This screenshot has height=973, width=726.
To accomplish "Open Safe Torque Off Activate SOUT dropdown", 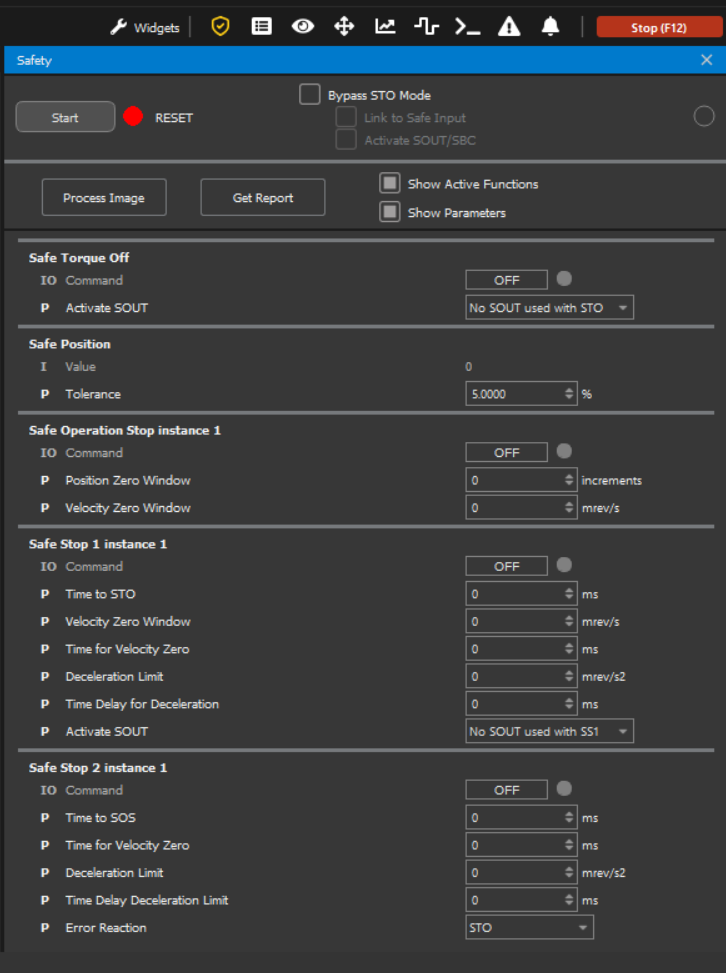I will pos(549,308).
